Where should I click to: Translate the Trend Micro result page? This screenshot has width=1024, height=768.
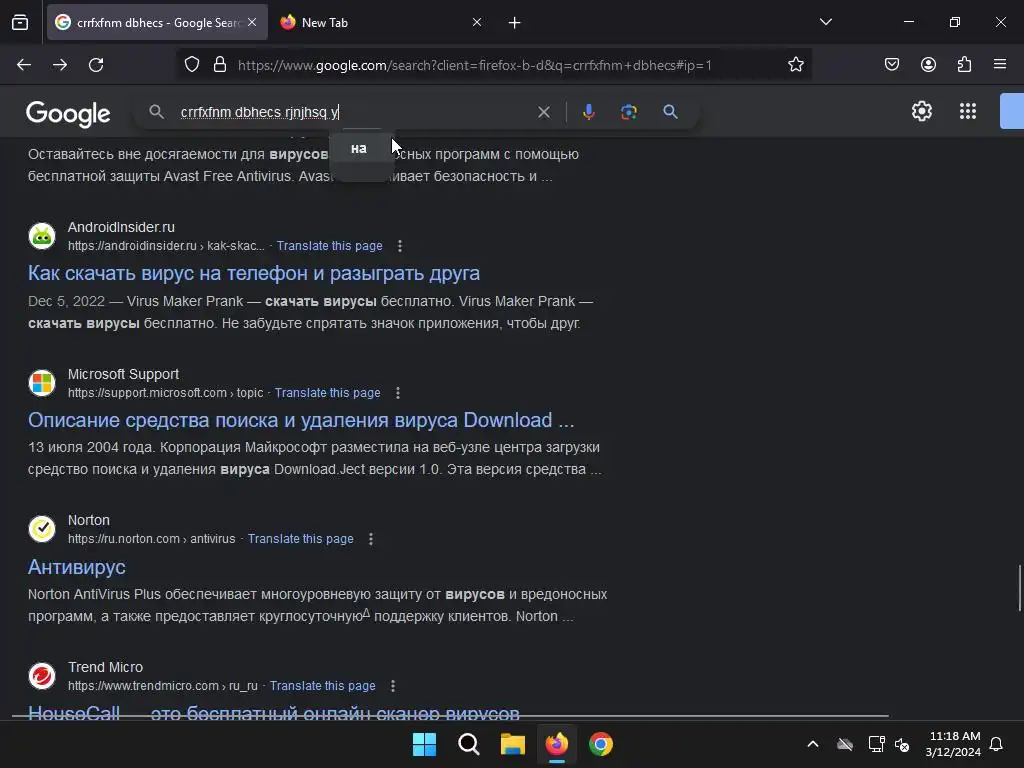[x=323, y=686]
